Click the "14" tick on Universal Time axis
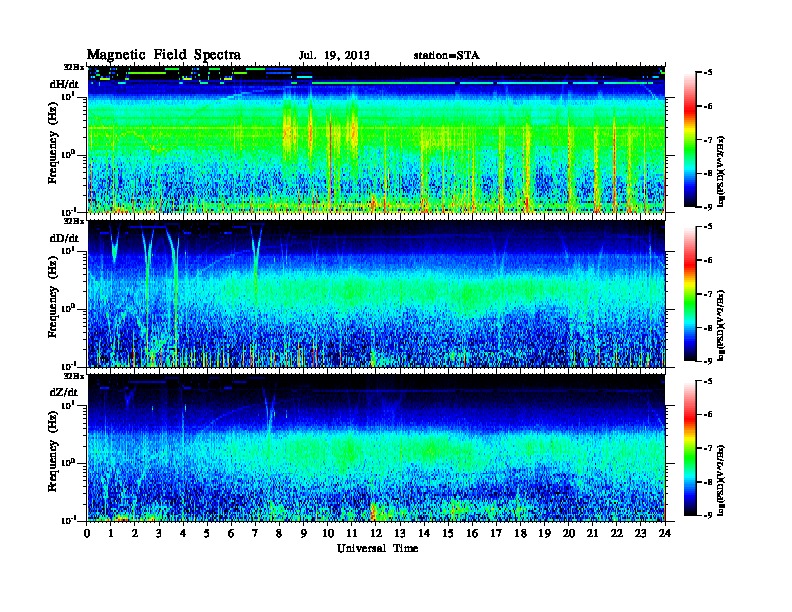 pyautogui.click(x=424, y=533)
